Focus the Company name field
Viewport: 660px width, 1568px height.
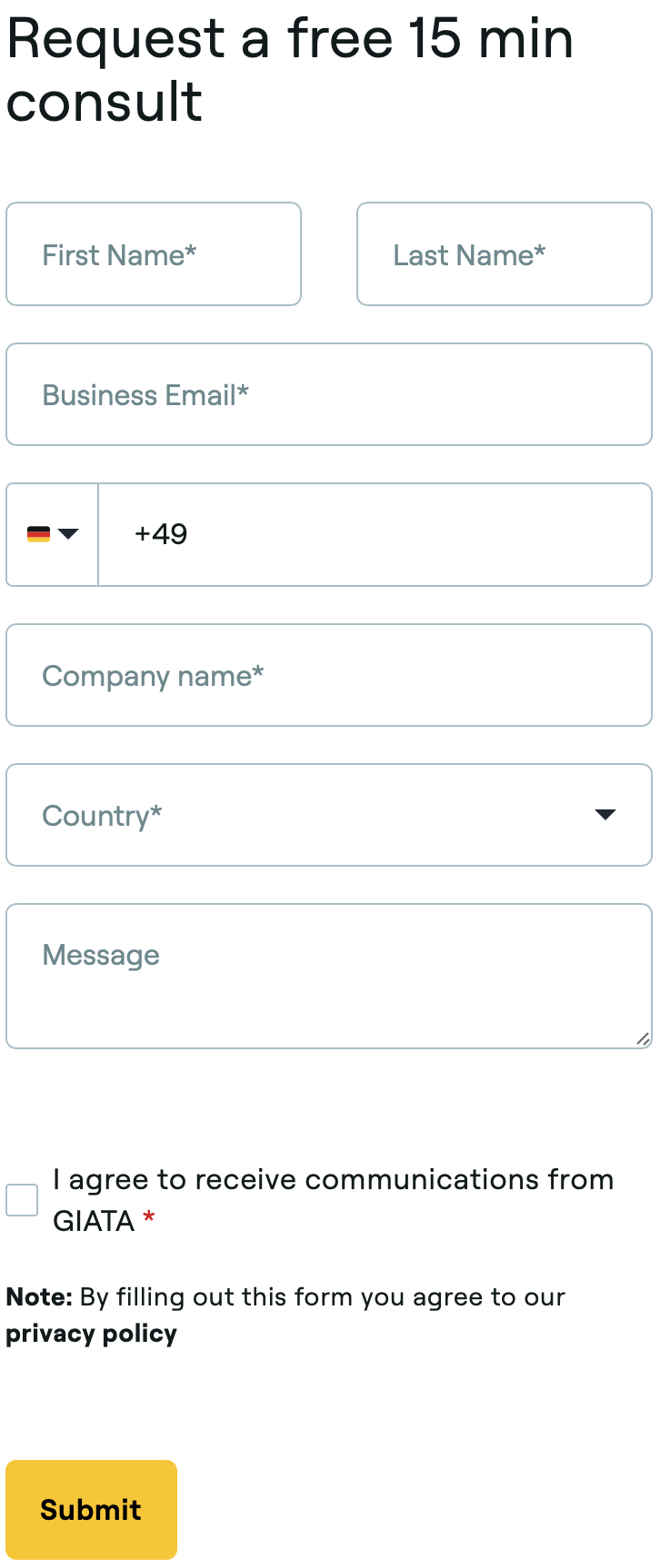click(329, 675)
